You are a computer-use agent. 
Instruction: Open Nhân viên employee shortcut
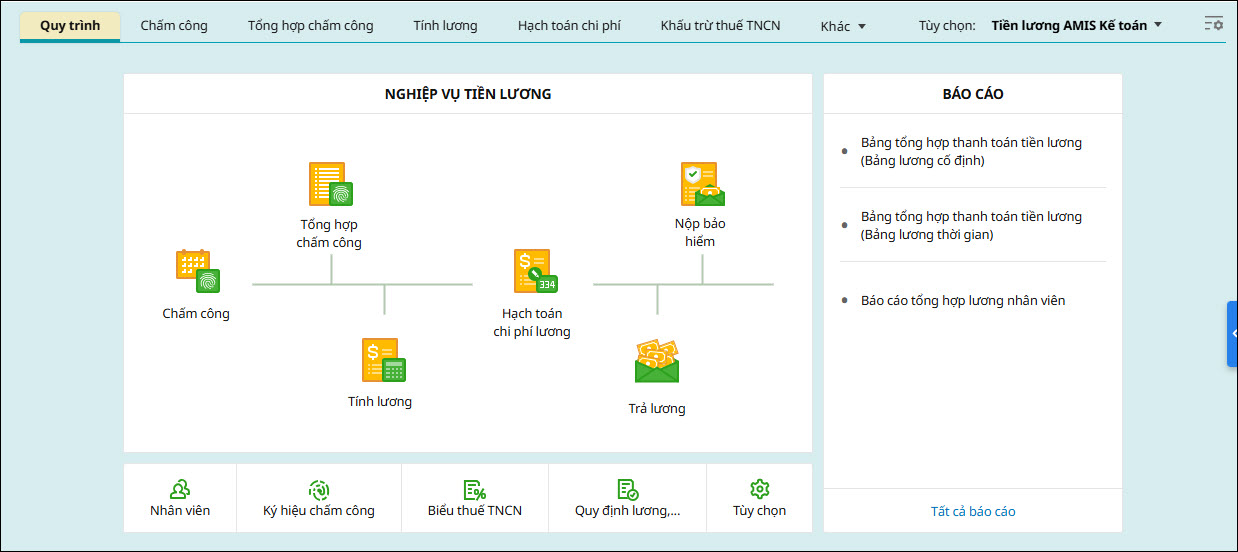180,498
